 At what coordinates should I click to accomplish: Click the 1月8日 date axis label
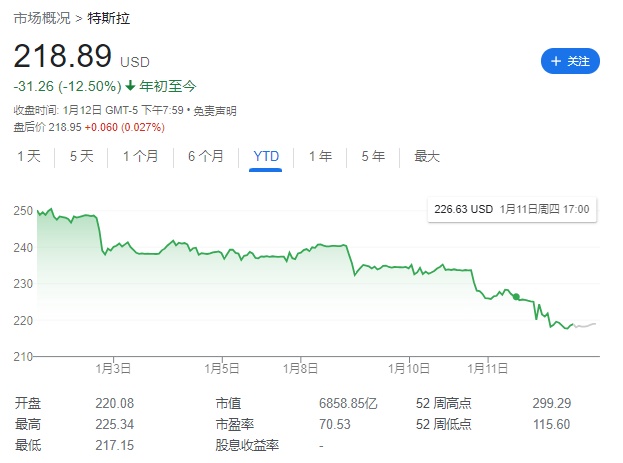tap(301, 369)
